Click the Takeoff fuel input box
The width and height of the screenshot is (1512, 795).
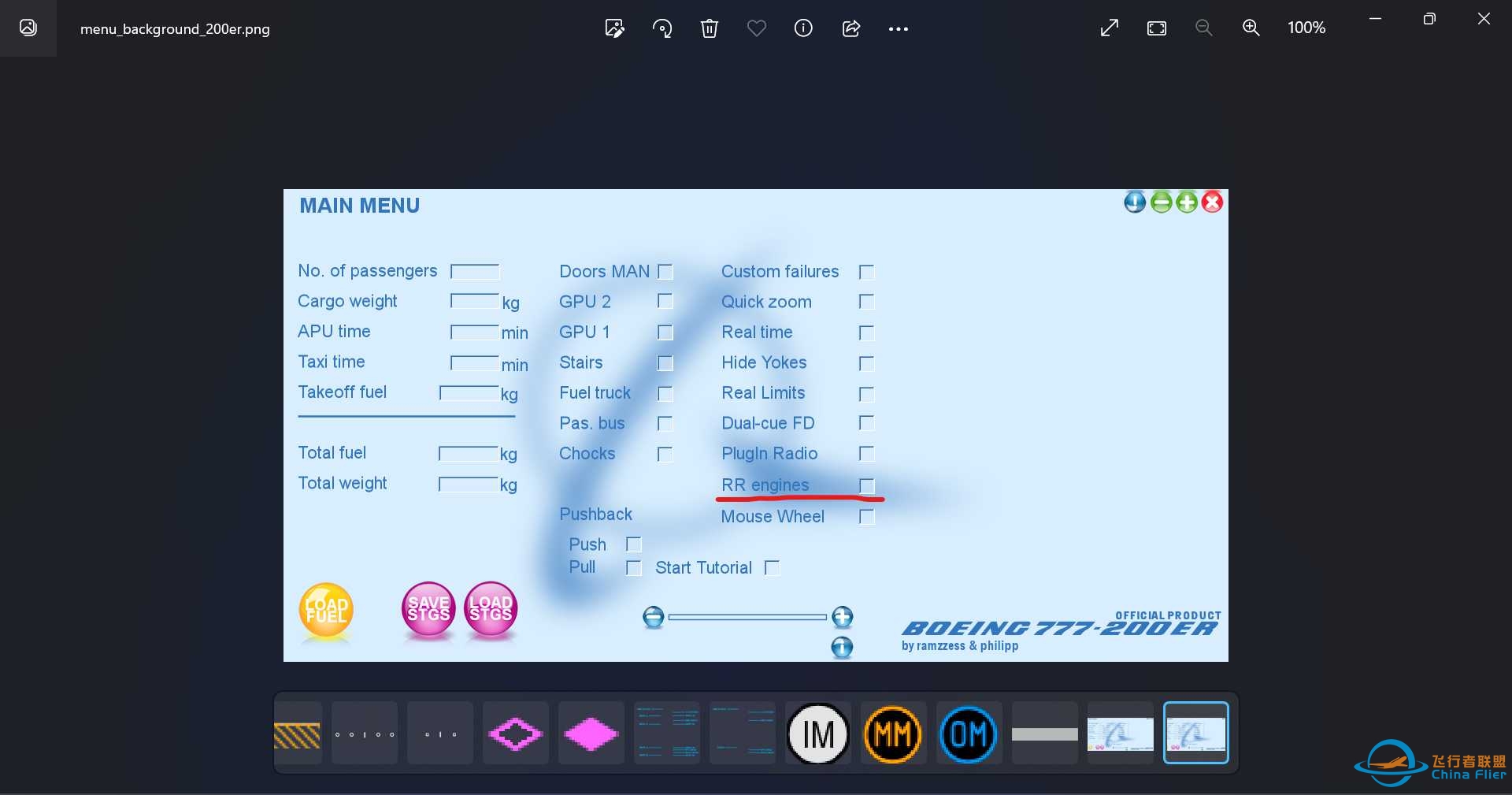[469, 392]
